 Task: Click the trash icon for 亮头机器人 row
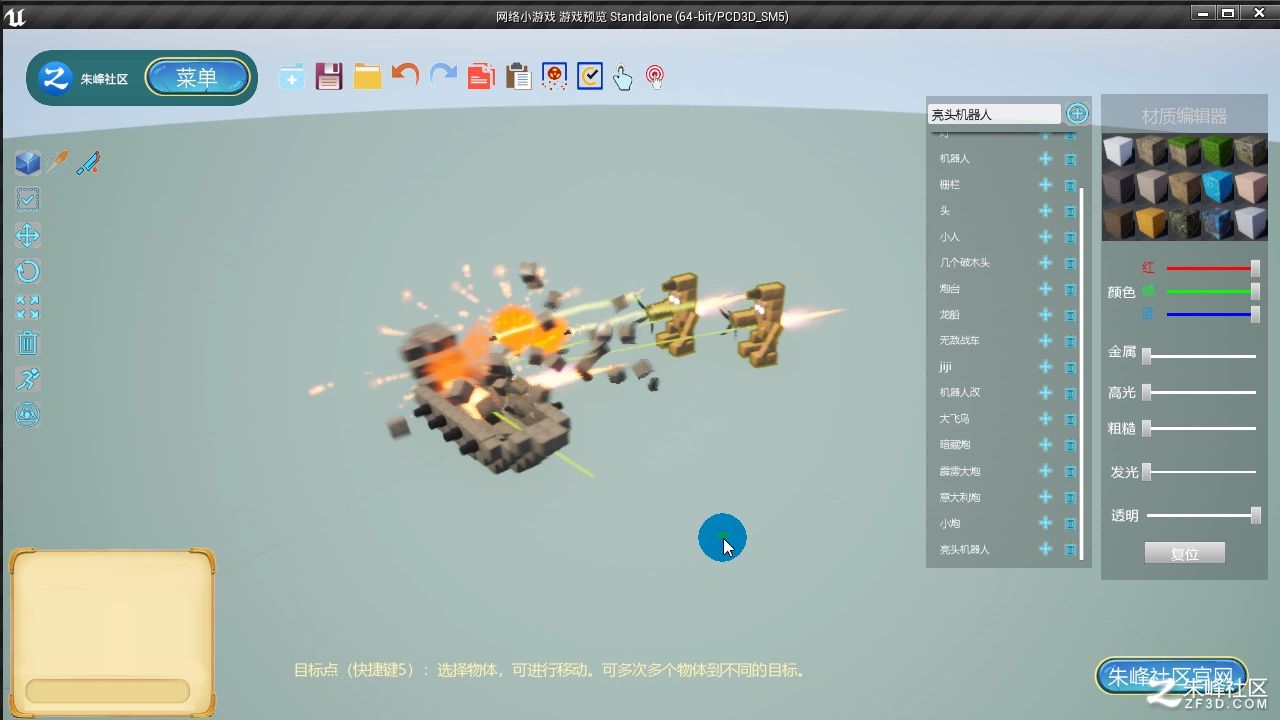[x=1070, y=549]
